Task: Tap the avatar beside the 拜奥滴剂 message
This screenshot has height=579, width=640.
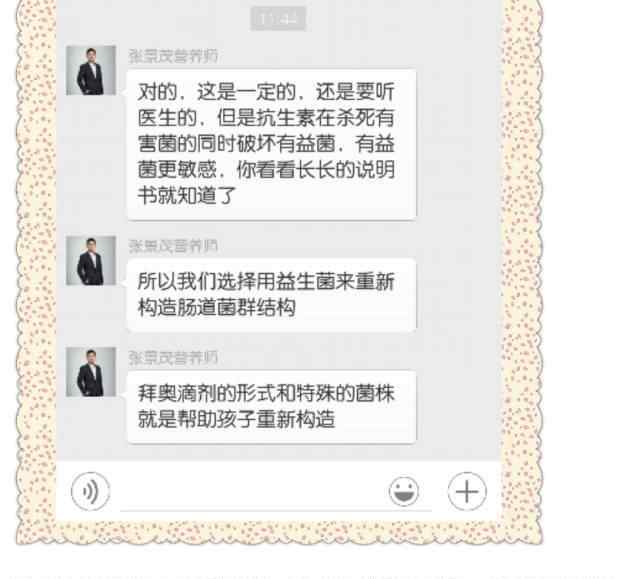Action: click(x=91, y=372)
